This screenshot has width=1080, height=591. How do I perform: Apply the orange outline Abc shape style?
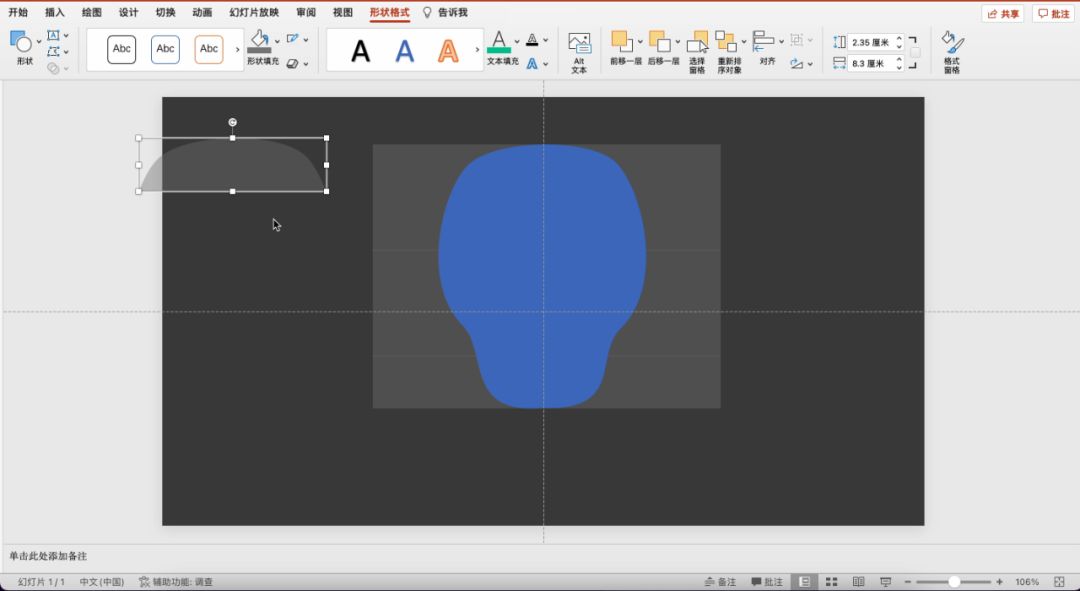[209, 49]
